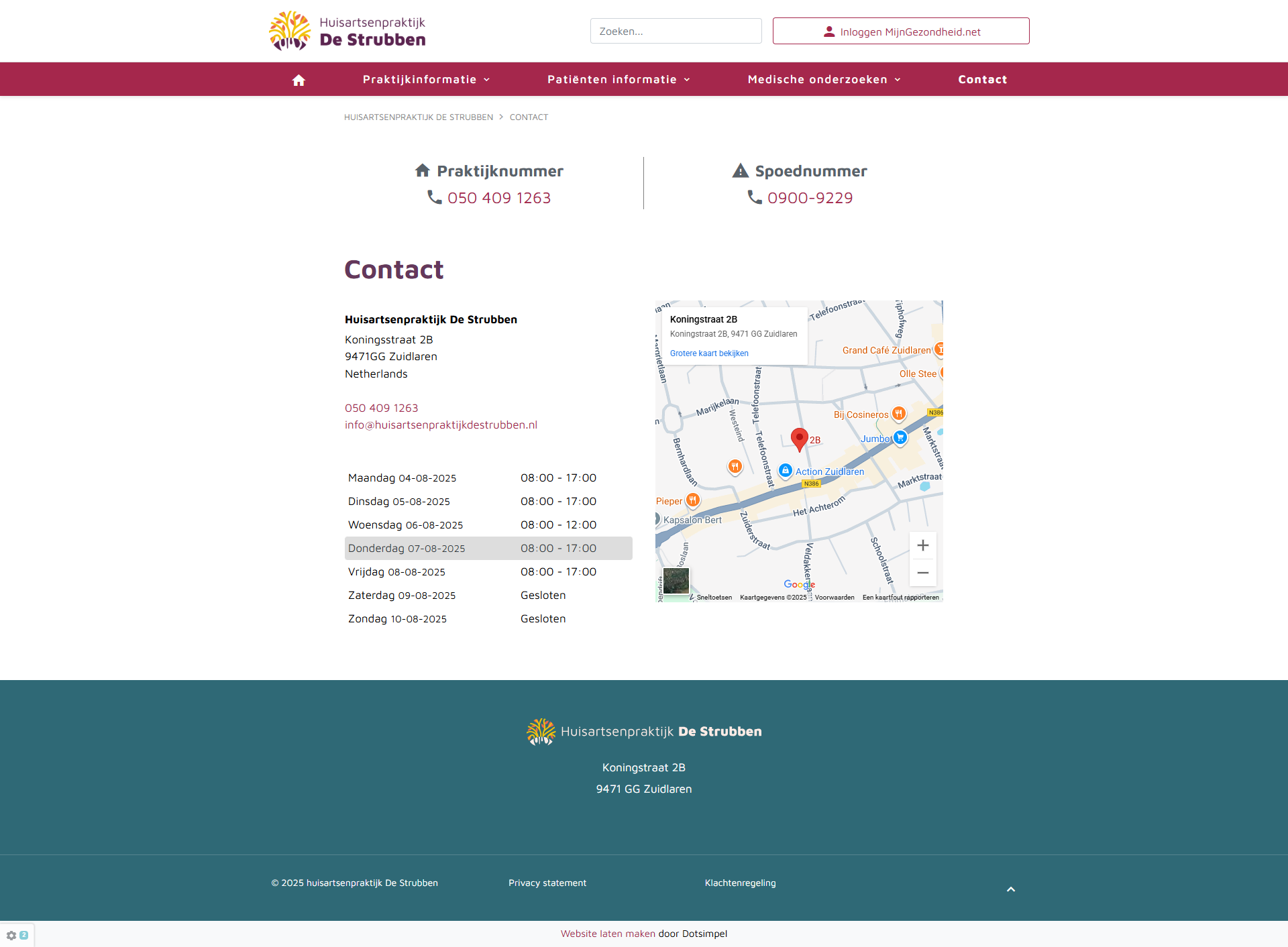Zoom in on the map
The height and width of the screenshot is (947, 1288).
[922, 545]
